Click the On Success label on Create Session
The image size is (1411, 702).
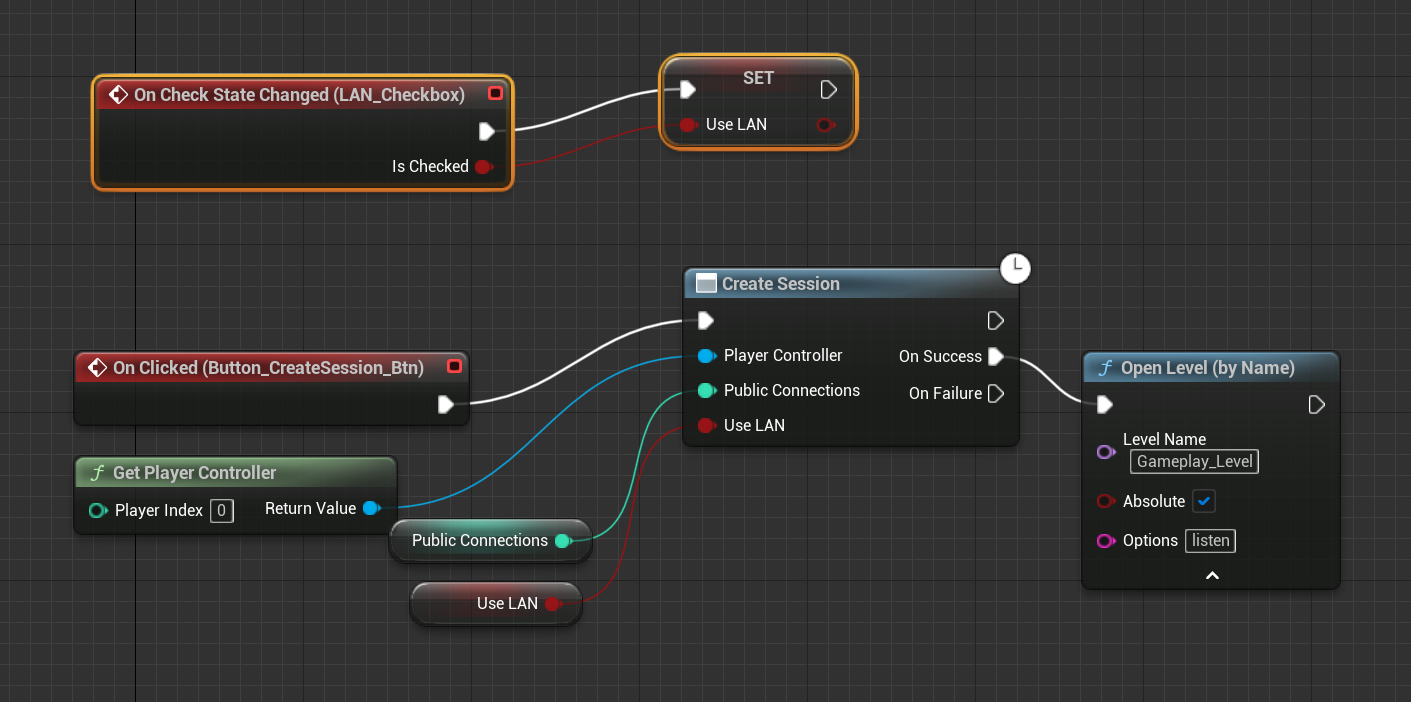940,357
